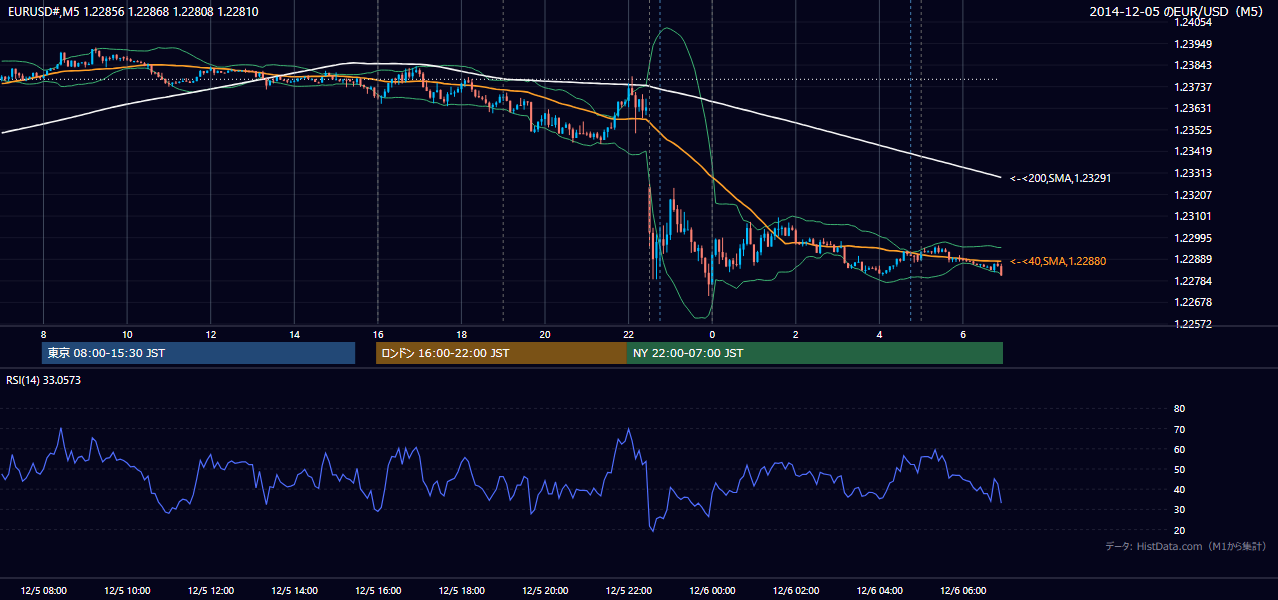Click RSI axis level 80
The width and height of the screenshot is (1278, 600).
[x=1180, y=409]
